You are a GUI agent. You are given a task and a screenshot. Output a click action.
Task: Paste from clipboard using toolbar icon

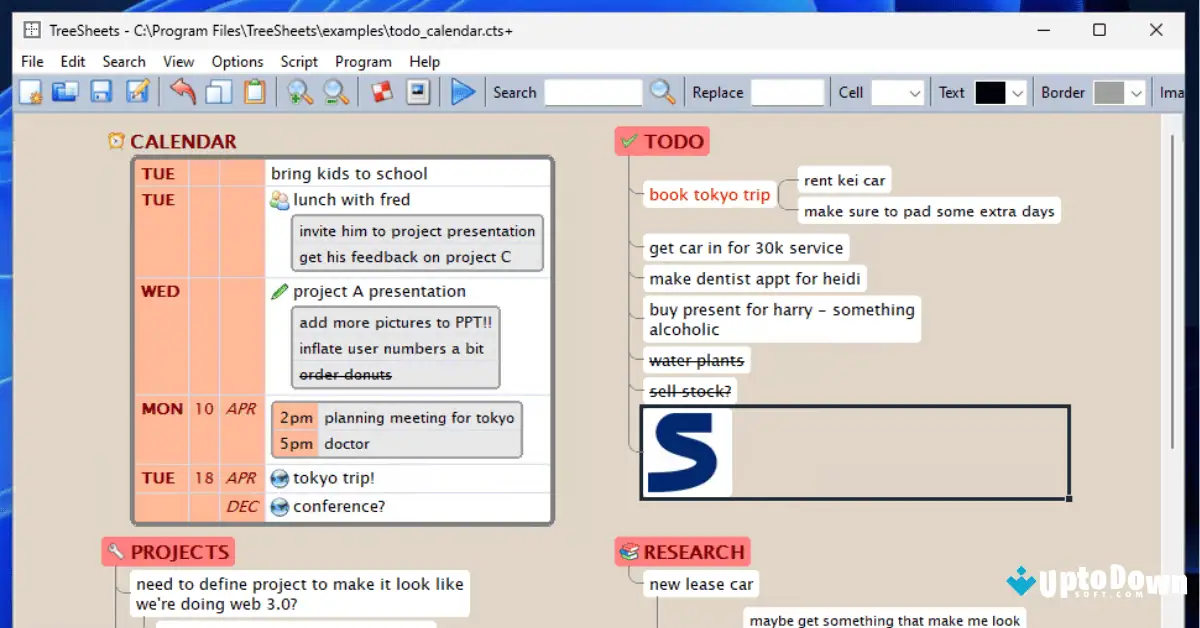click(255, 91)
